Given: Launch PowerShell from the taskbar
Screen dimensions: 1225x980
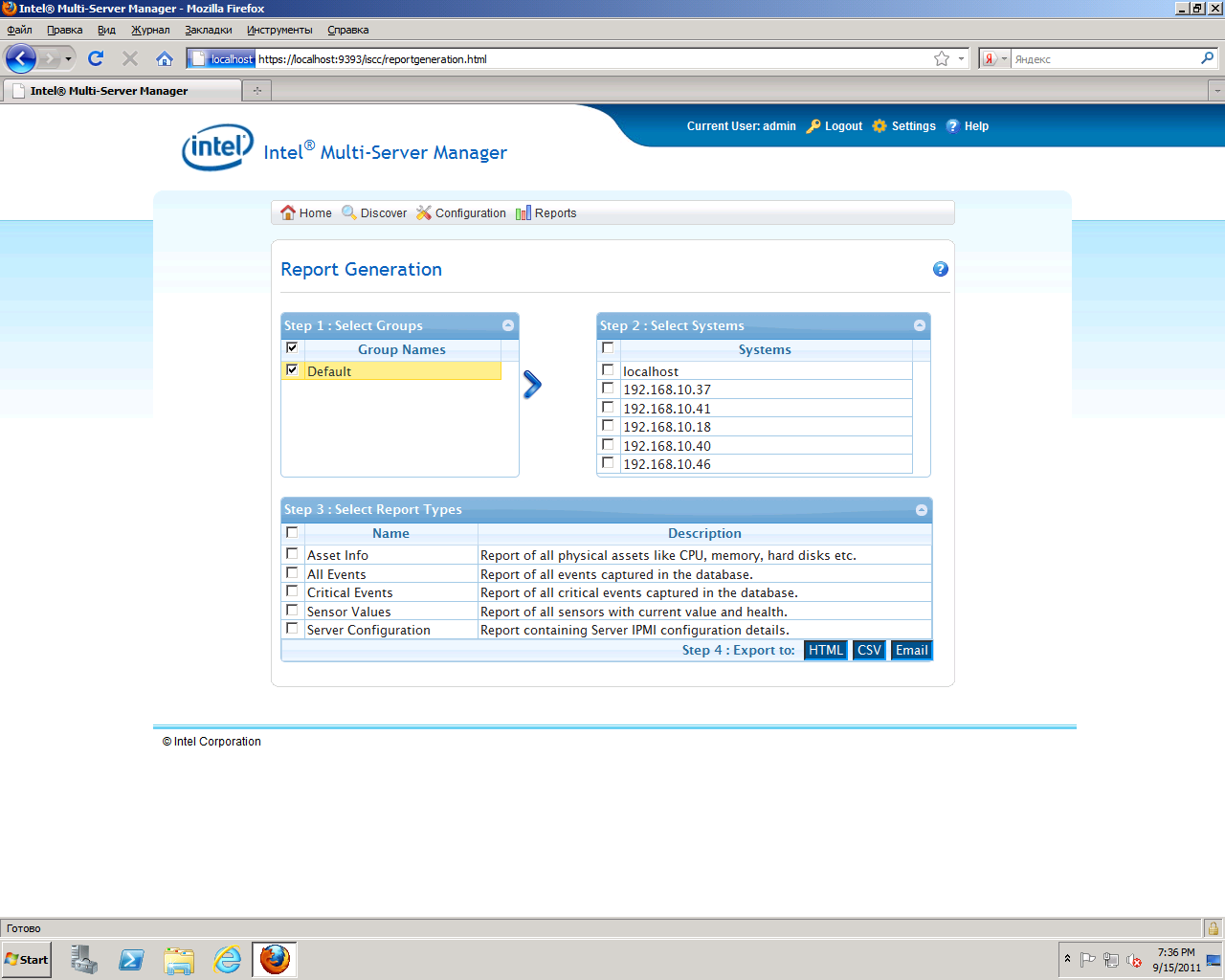Looking at the screenshot, I should pos(131,959).
